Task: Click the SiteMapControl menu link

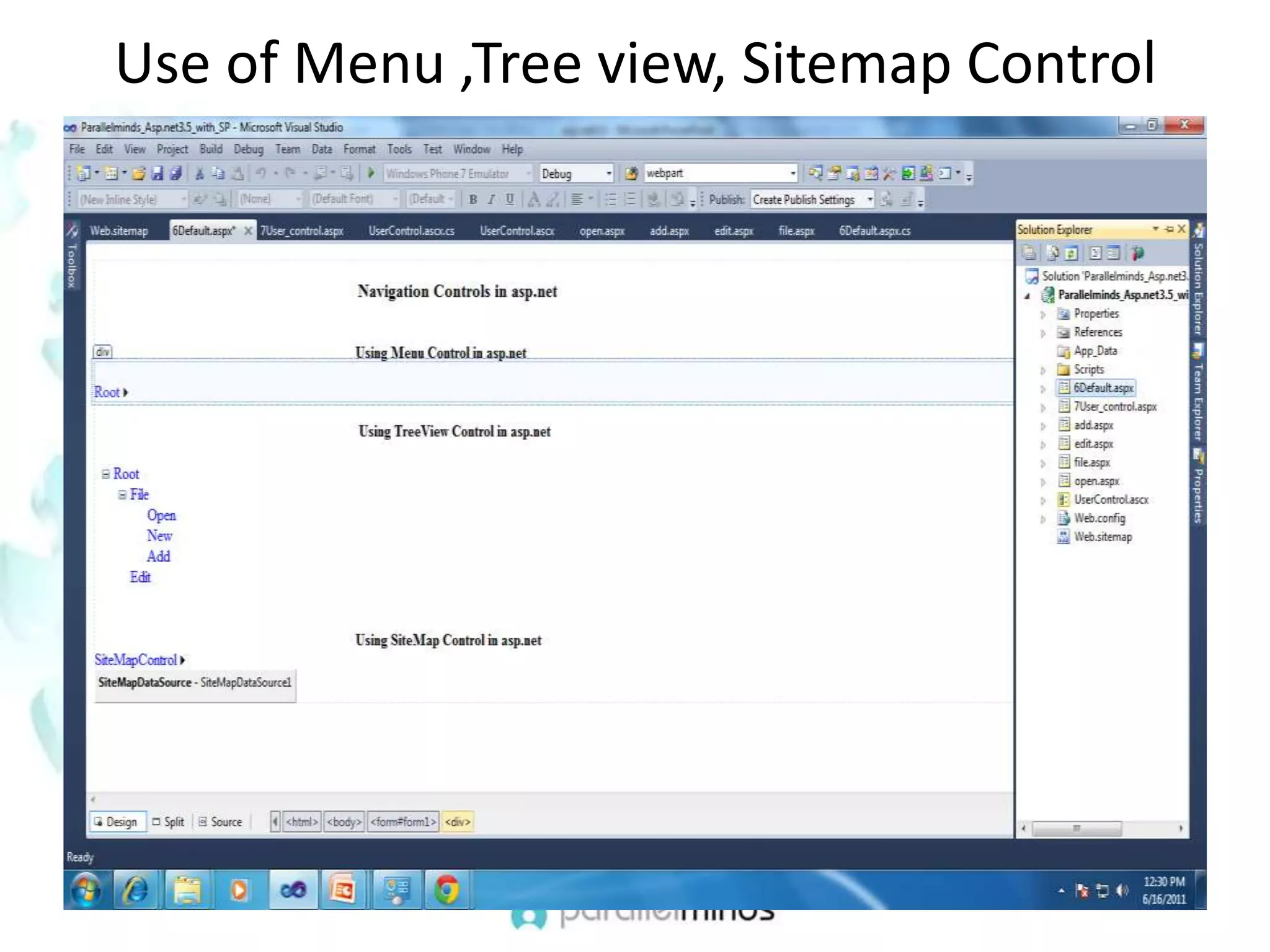Action: (x=136, y=659)
